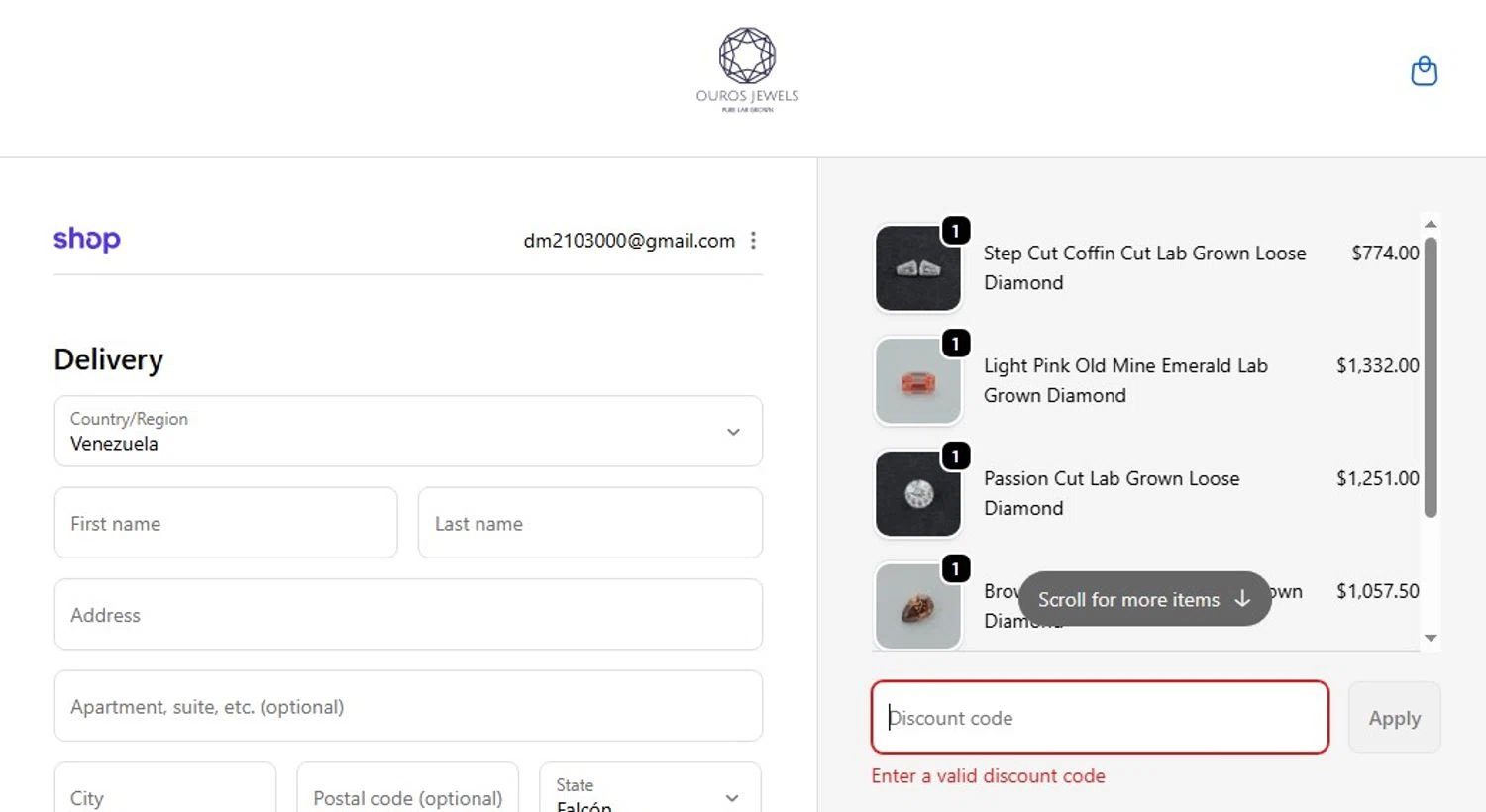Click the order list scroll-down arrow

(x=1430, y=639)
